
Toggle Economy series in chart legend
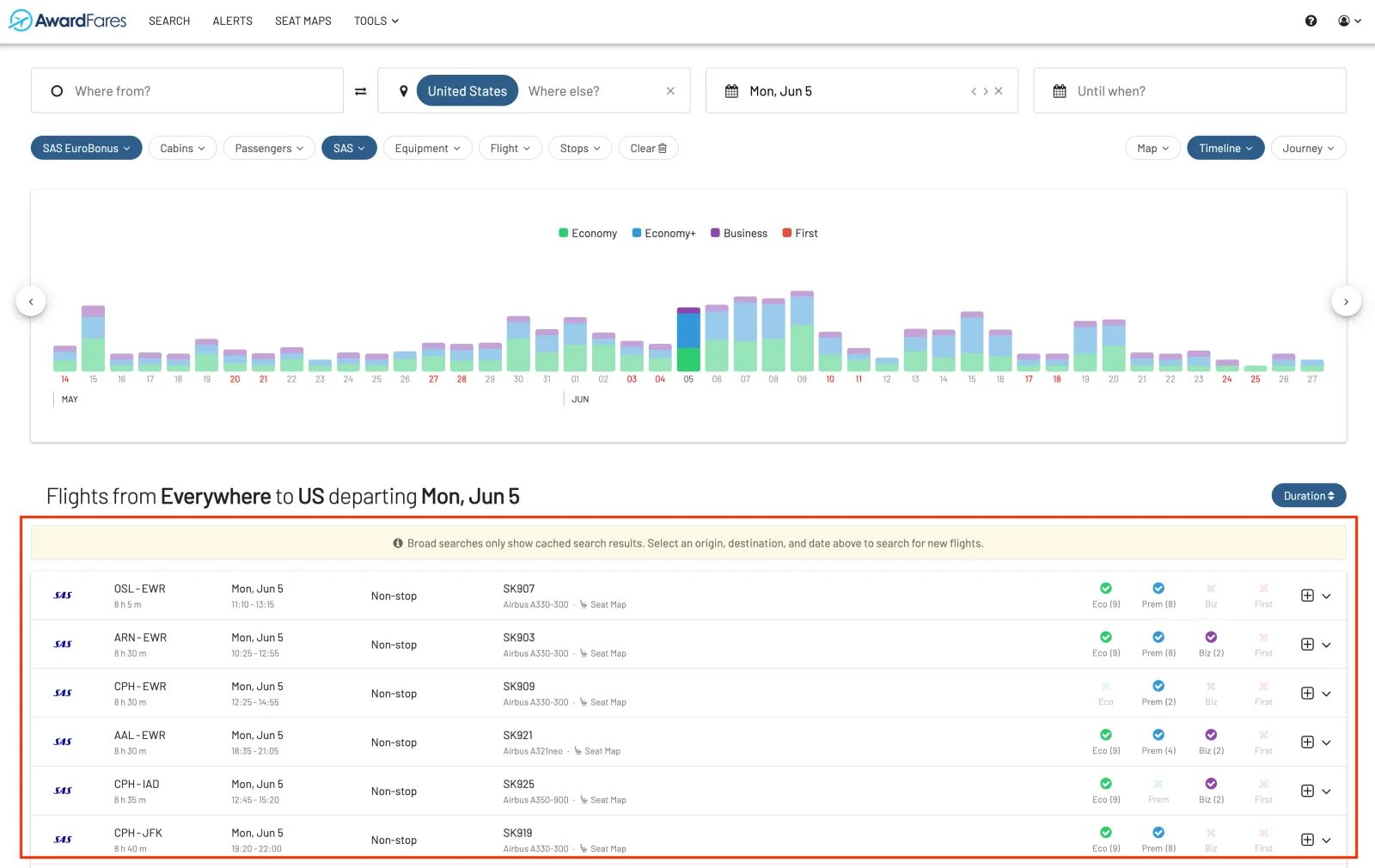click(x=588, y=234)
